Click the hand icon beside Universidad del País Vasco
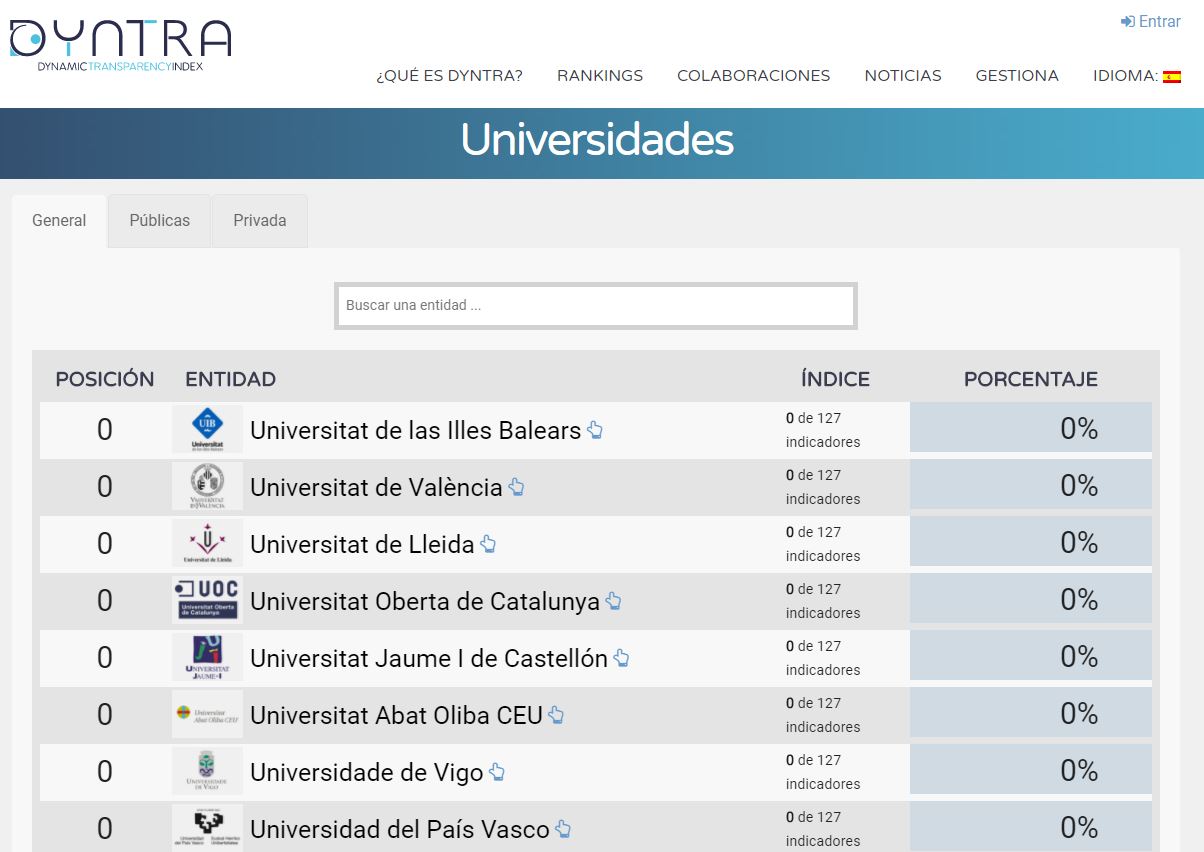Screen dimensions: 1204x852 [x=563, y=830]
